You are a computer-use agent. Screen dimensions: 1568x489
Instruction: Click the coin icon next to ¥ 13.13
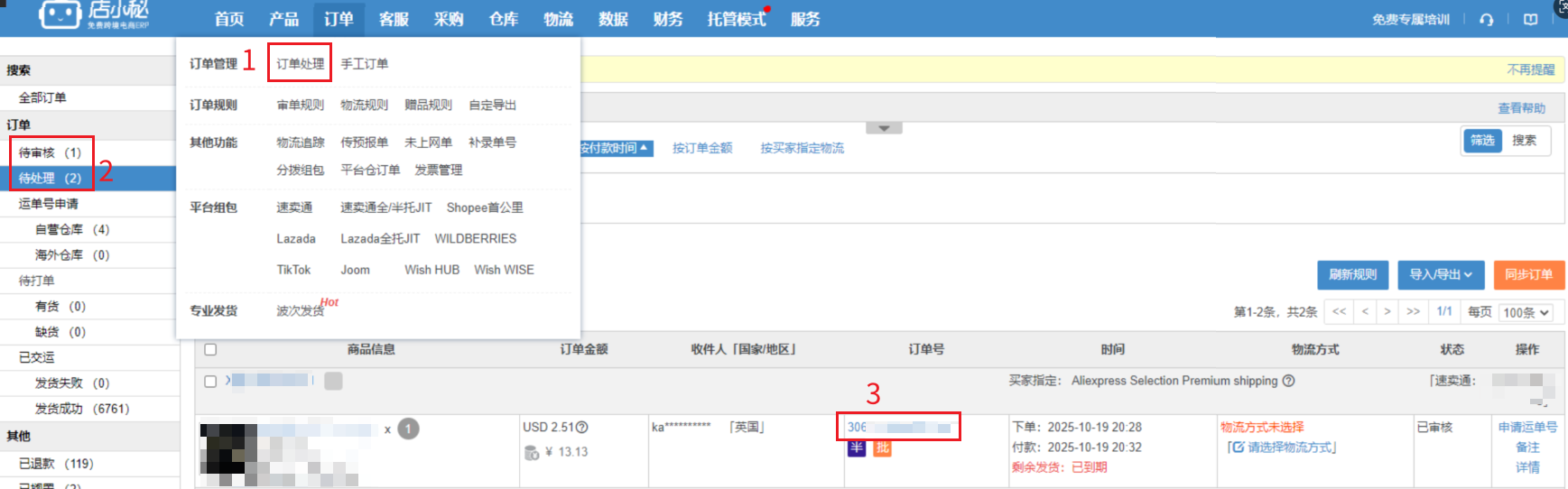tap(532, 452)
